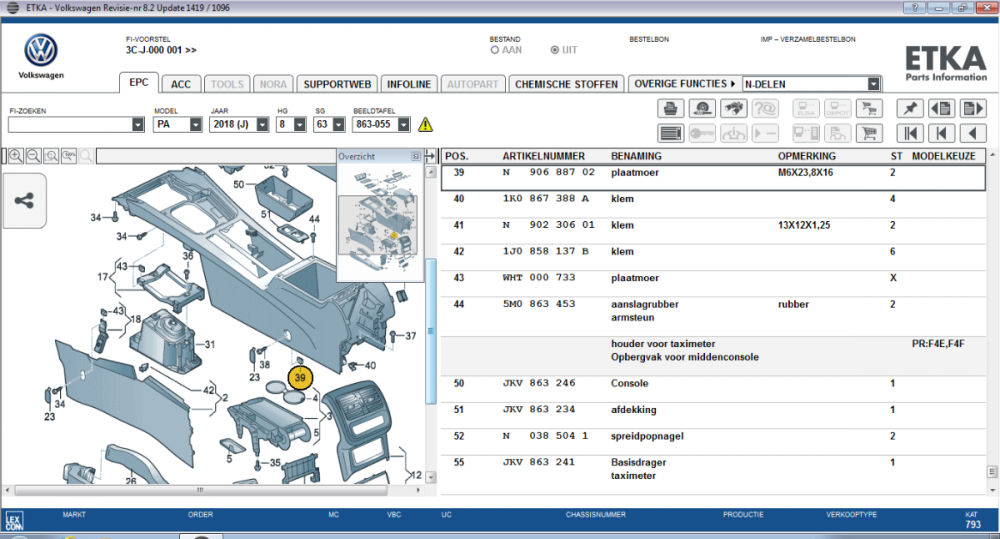The height and width of the screenshot is (539, 1000).
Task: Click the DEPOT icon
Action: pos(837,108)
